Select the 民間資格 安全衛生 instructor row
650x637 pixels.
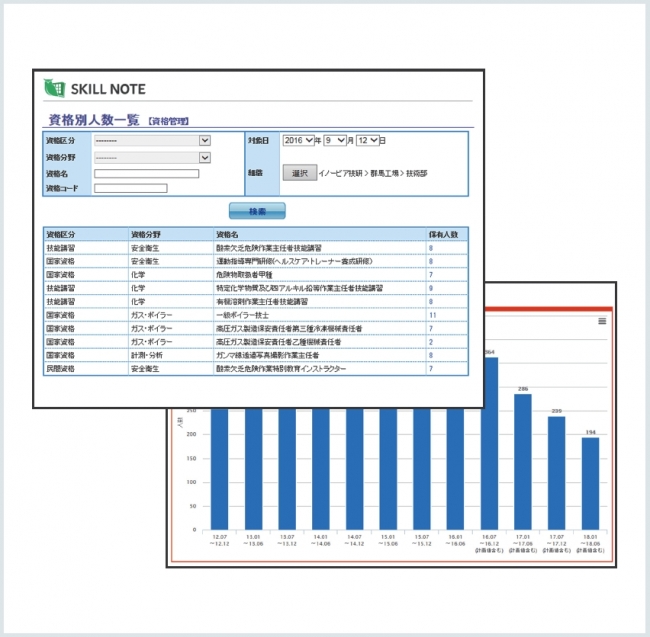[250, 369]
